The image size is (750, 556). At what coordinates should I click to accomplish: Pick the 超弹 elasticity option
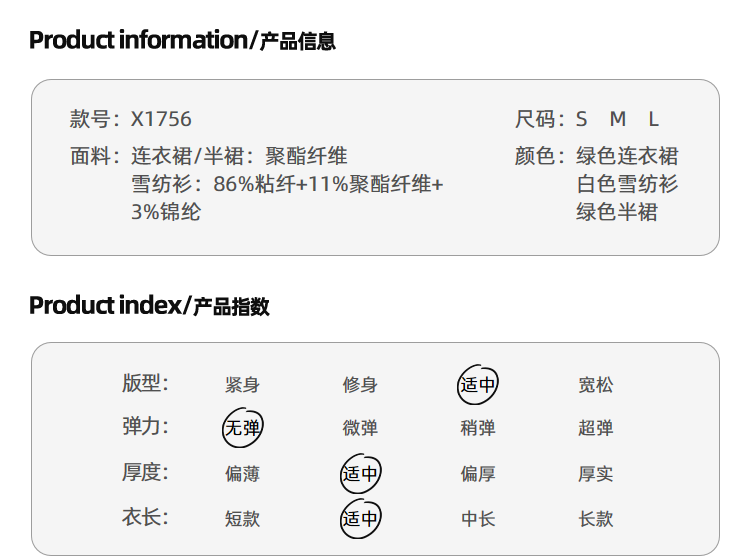pyautogui.click(x=596, y=428)
